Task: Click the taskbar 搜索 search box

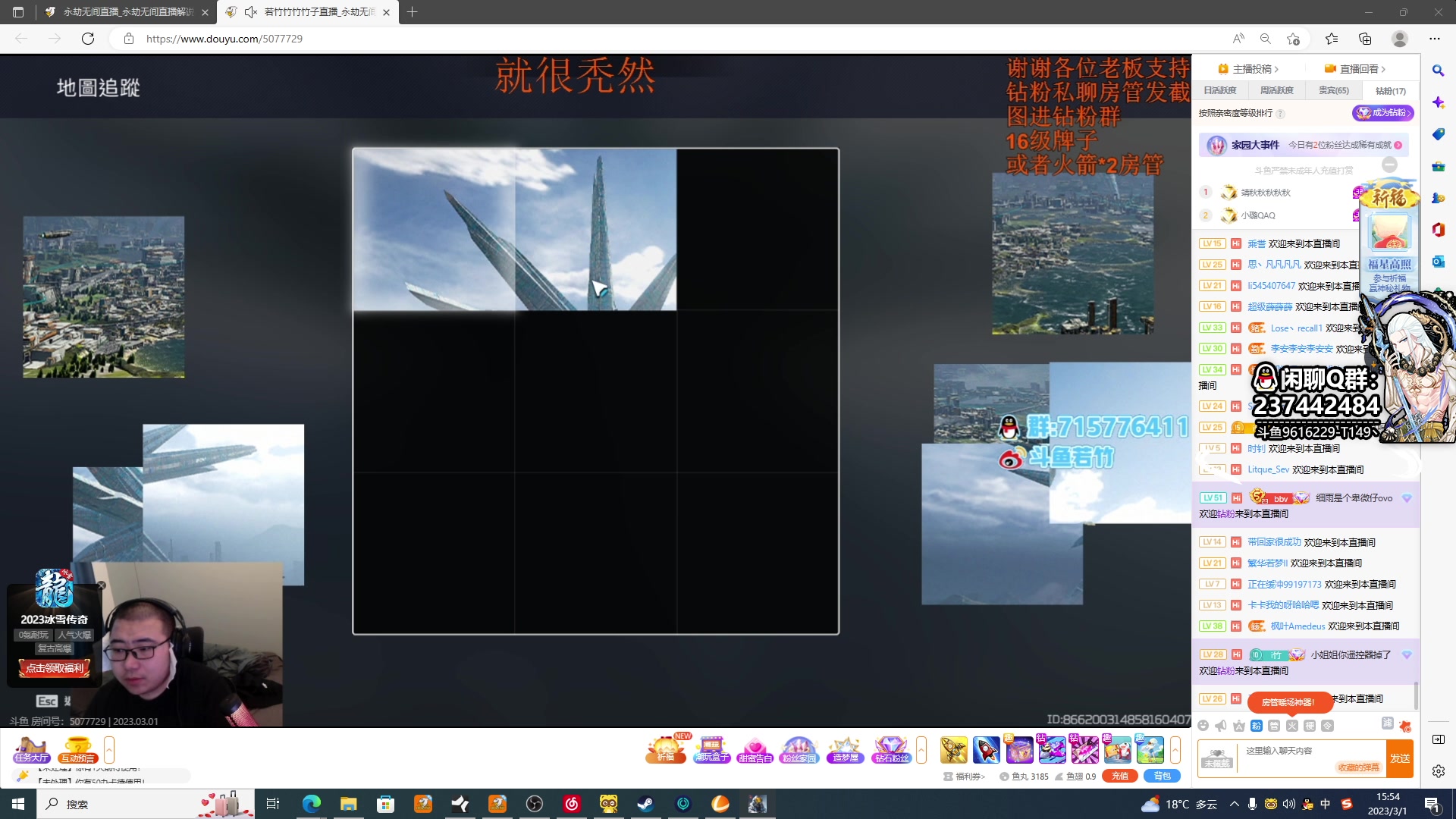Action: (145, 804)
